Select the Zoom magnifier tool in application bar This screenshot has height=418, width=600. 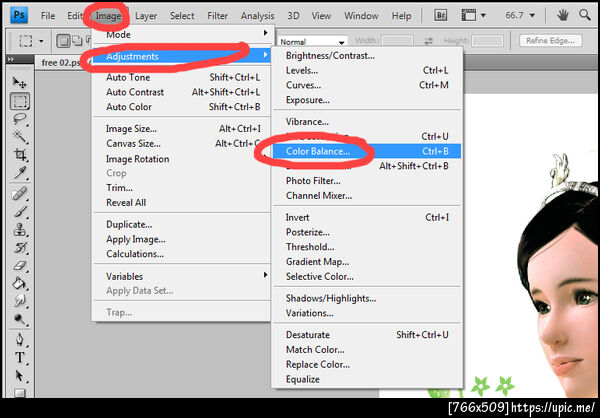[x=585, y=15]
